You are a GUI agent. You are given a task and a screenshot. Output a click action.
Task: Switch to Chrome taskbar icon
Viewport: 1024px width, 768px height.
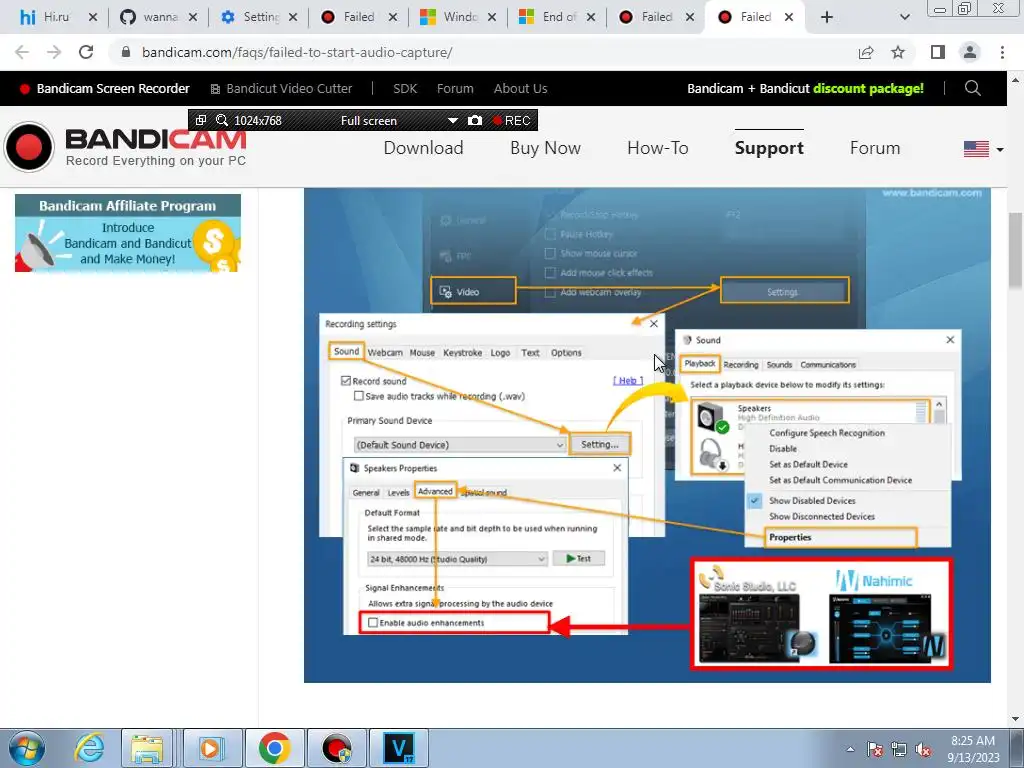[274, 748]
